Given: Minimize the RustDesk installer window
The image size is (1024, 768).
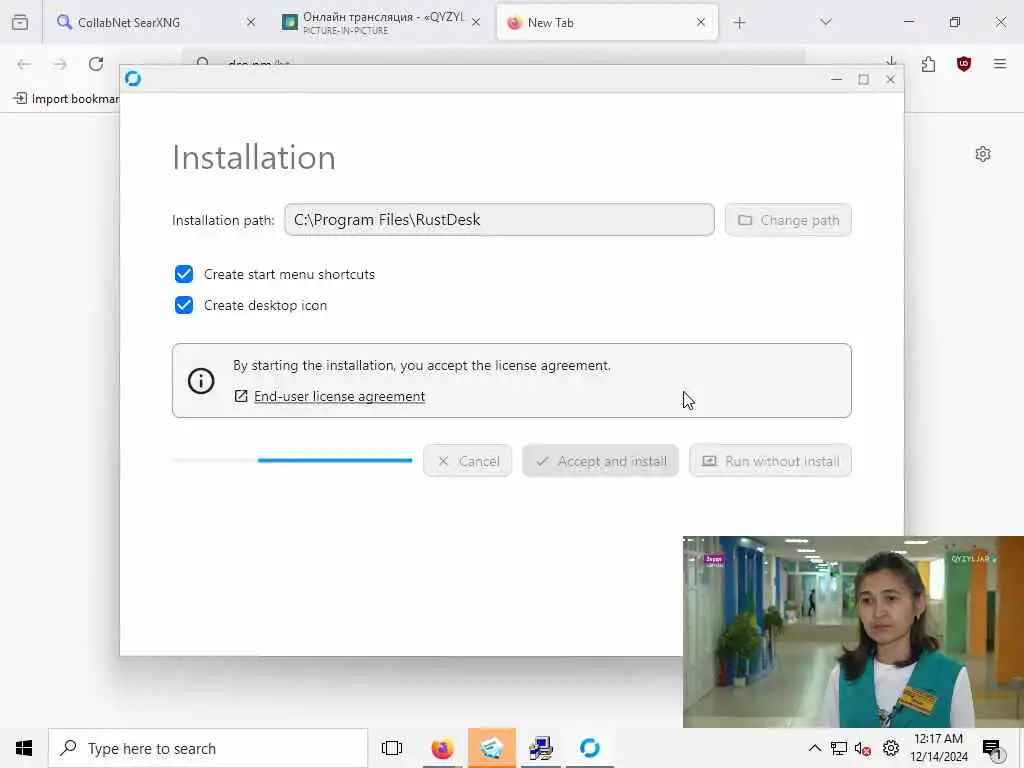Looking at the screenshot, I should pos(837,79).
